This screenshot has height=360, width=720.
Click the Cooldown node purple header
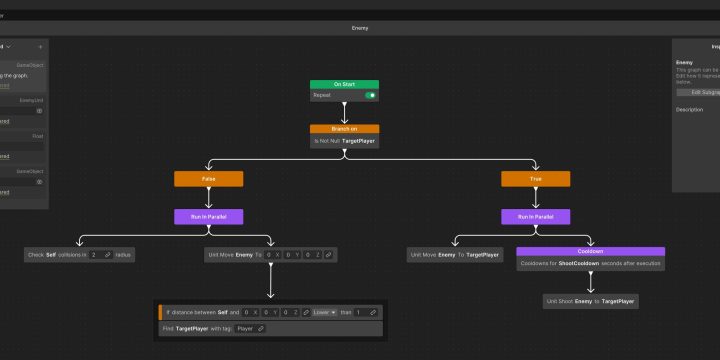point(591,251)
